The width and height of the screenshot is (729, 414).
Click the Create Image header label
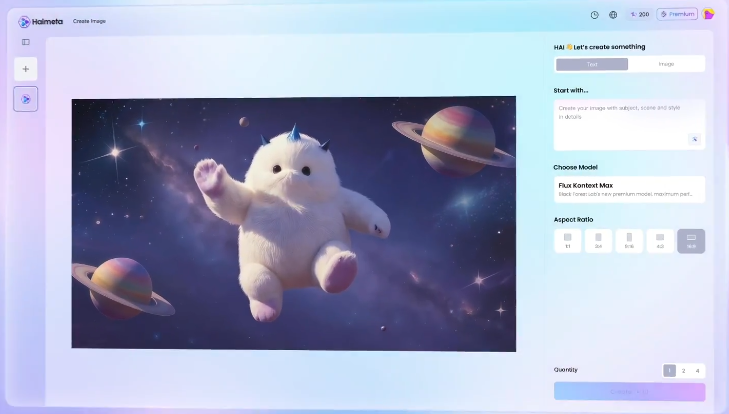click(x=89, y=21)
